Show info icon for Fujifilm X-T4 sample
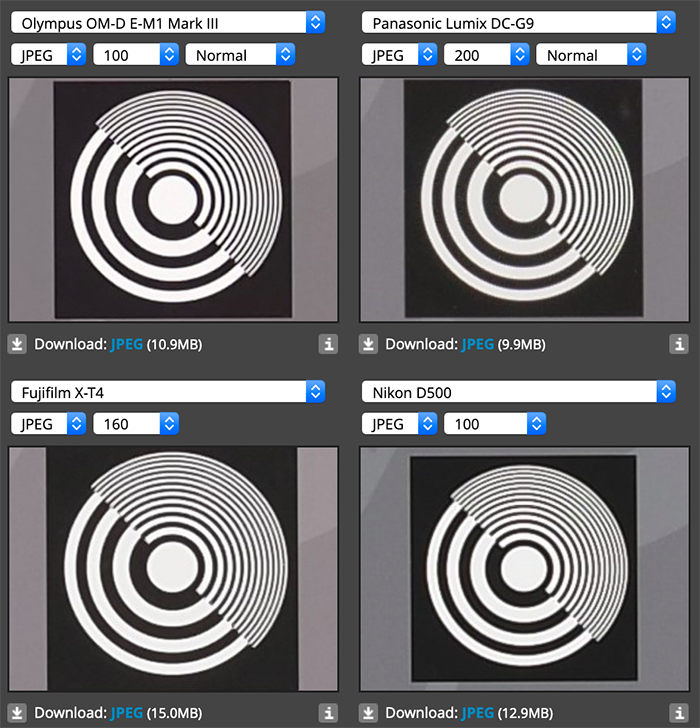 point(329,713)
